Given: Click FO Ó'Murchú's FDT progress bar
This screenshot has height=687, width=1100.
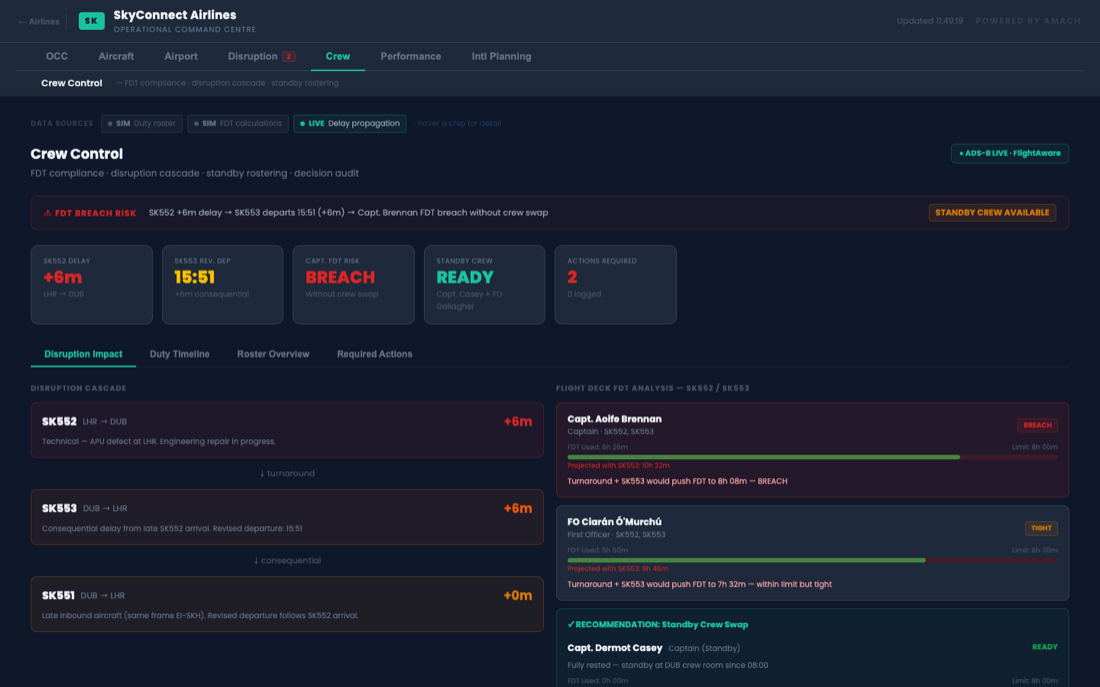Looking at the screenshot, I should (x=812, y=560).
